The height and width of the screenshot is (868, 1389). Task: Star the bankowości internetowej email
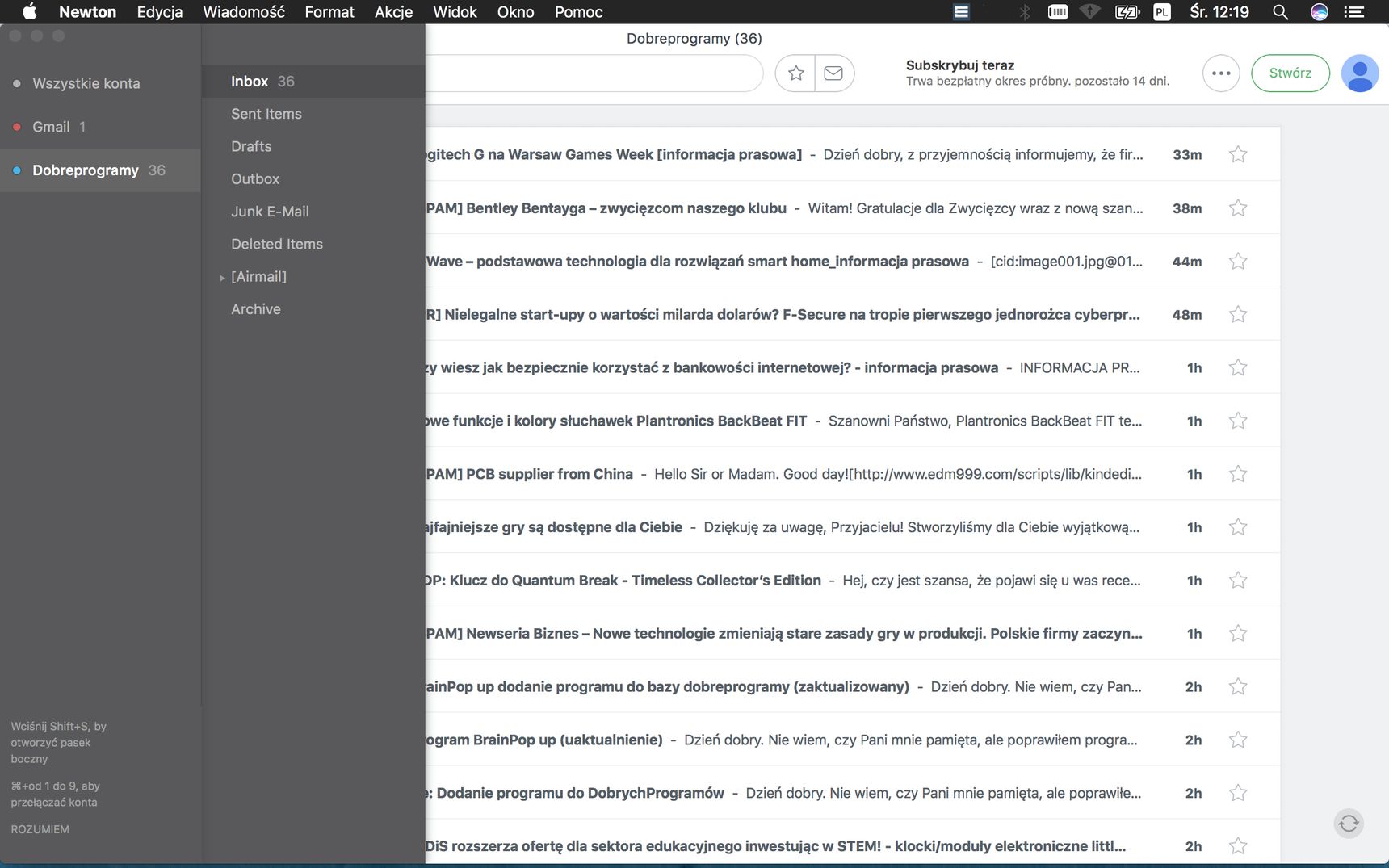(x=1238, y=367)
